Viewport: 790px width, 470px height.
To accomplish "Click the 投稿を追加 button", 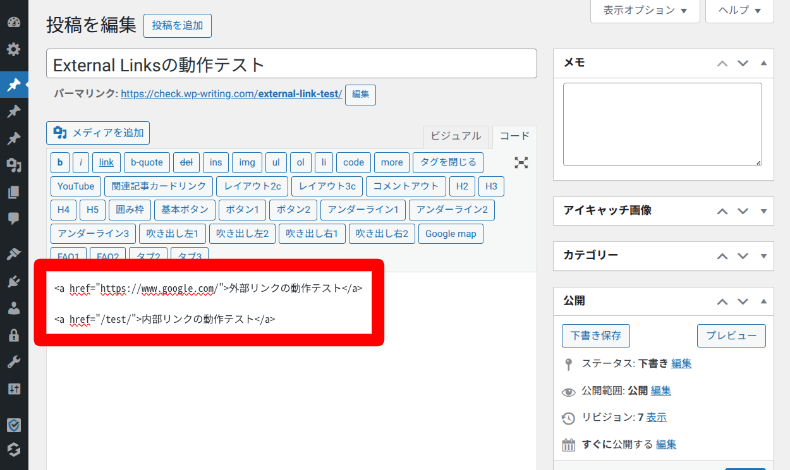I will click(177, 26).
